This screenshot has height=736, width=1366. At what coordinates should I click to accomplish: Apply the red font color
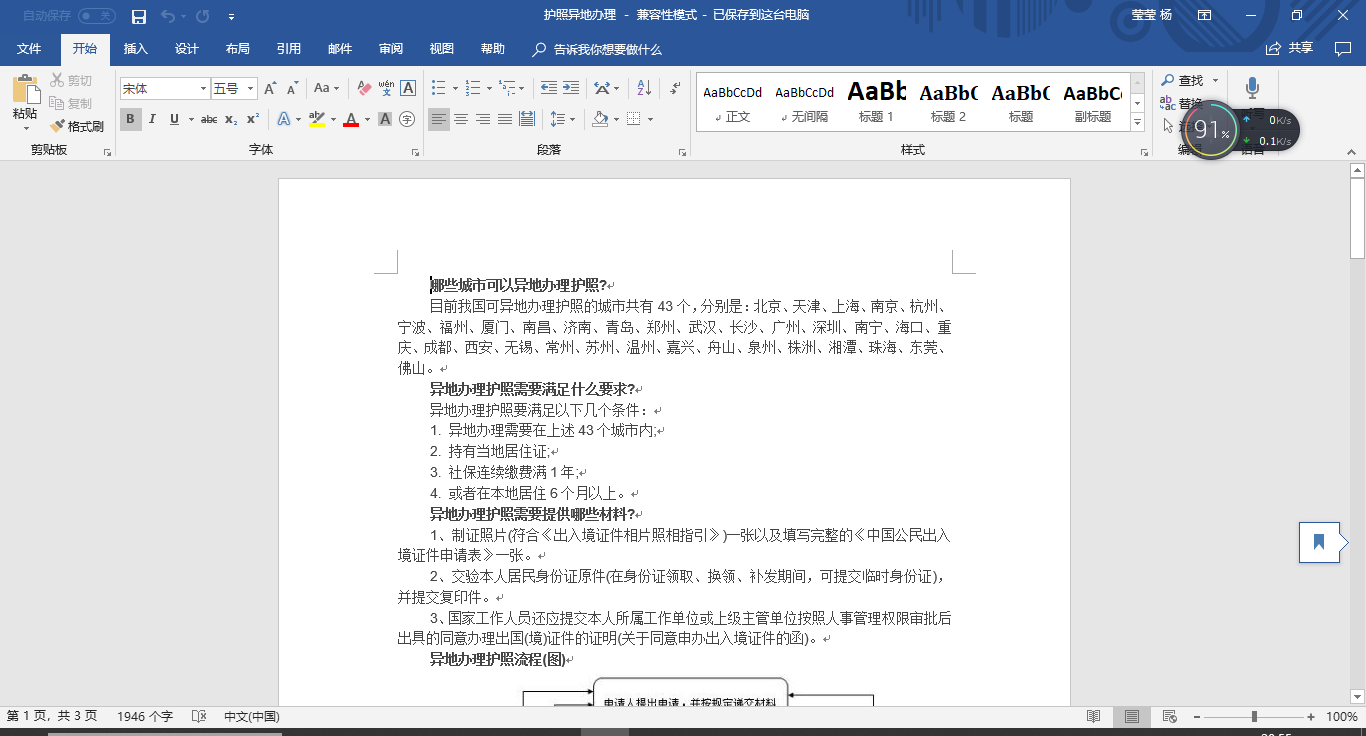351,119
